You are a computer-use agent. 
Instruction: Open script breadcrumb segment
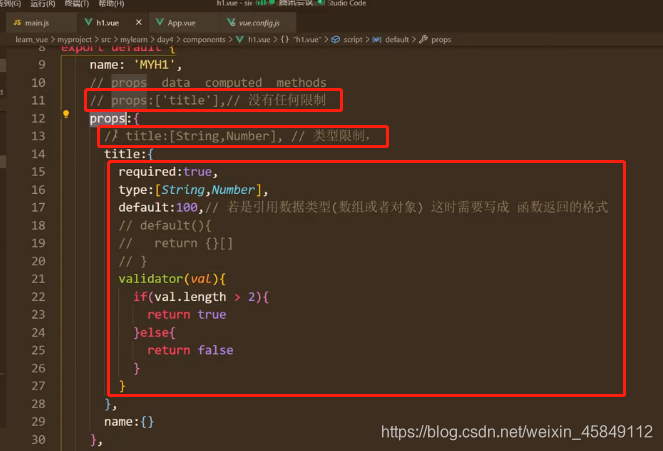pos(353,40)
